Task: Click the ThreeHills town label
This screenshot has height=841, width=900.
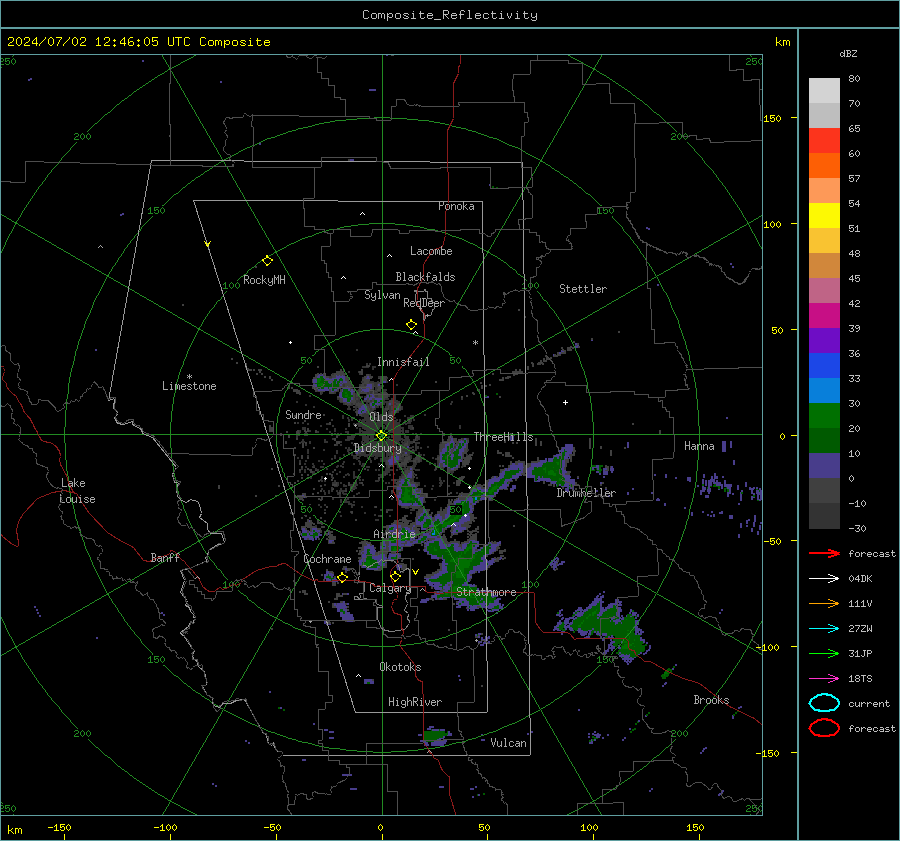Action: [x=503, y=437]
